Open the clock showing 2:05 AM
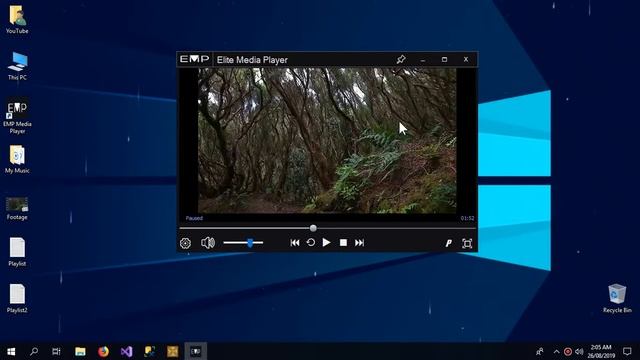The height and width of the screenshot is (360, 640). (601, 351)
